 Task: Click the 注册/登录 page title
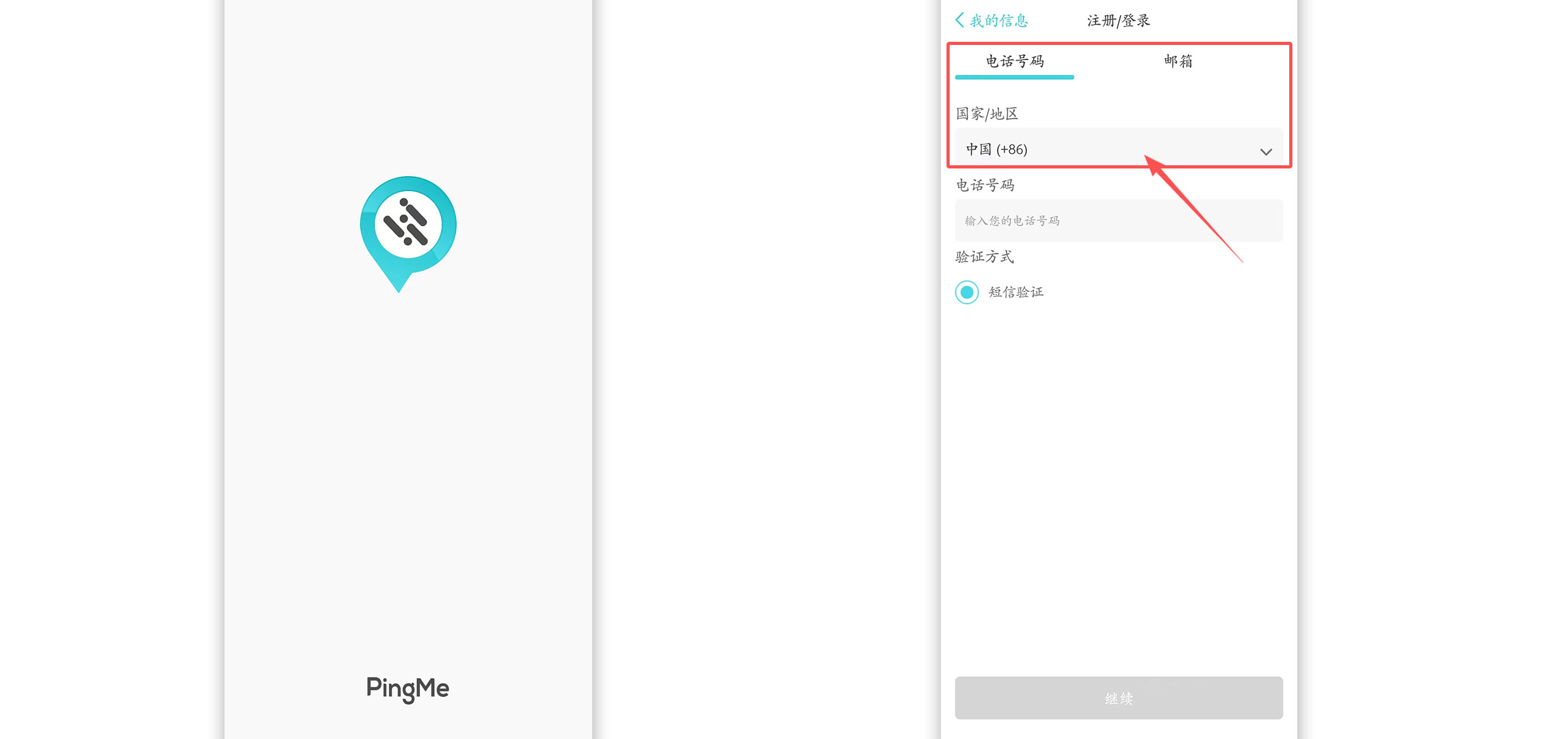1118,21
